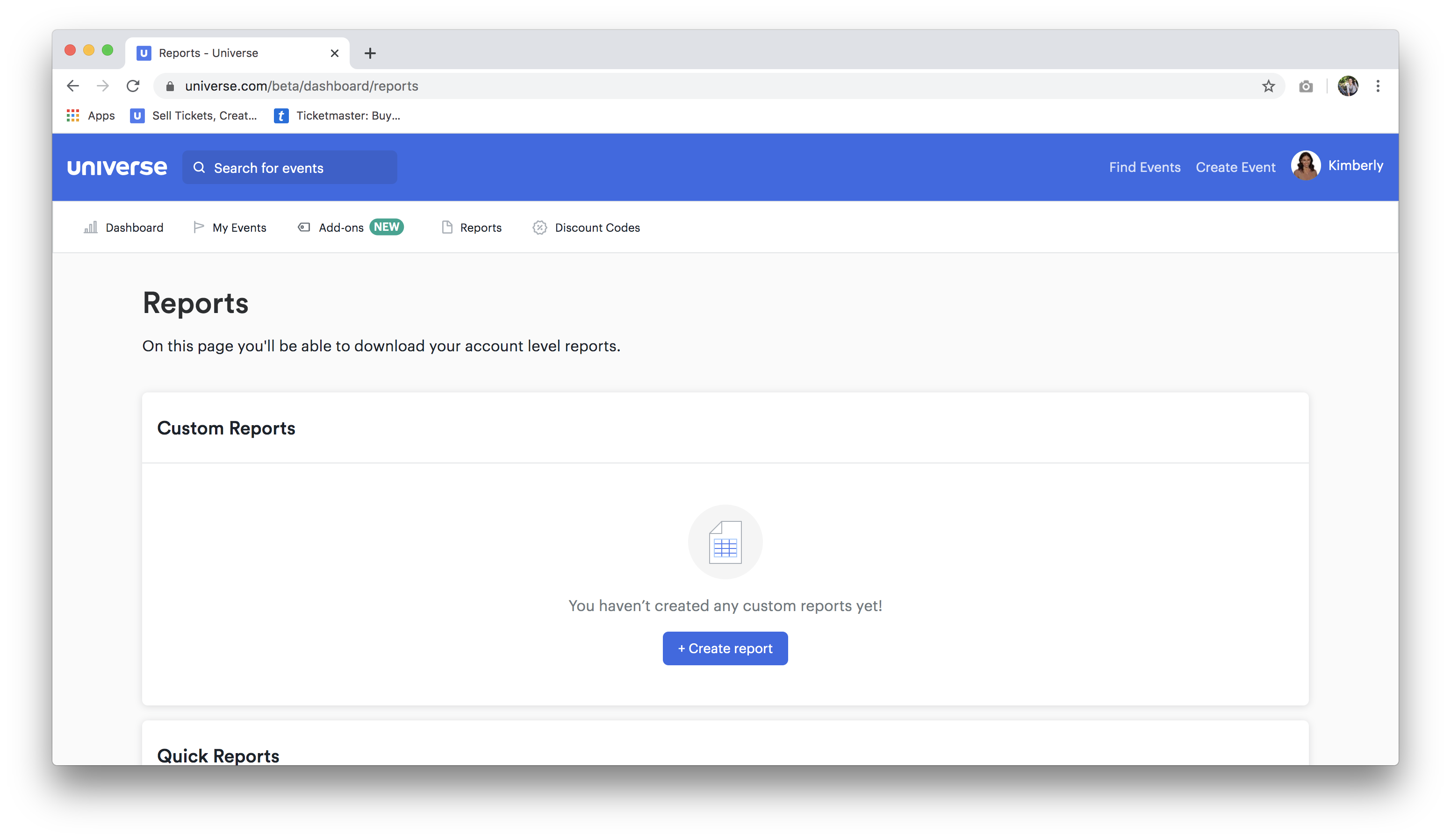Open the Sell Tickets bookmark

click(x=194, y=116)
